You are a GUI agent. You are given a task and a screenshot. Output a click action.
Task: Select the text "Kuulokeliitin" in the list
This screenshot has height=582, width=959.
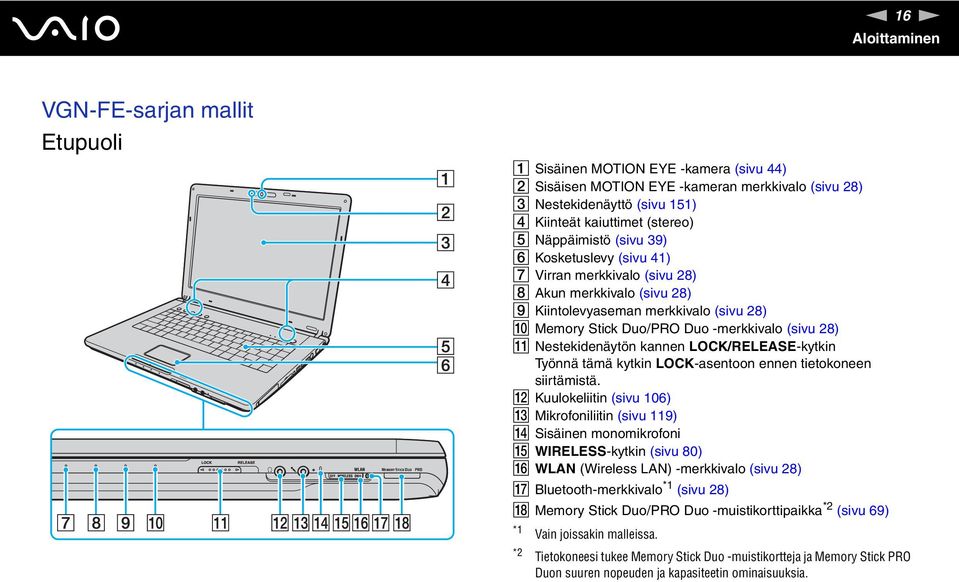(x=571, y=398)
